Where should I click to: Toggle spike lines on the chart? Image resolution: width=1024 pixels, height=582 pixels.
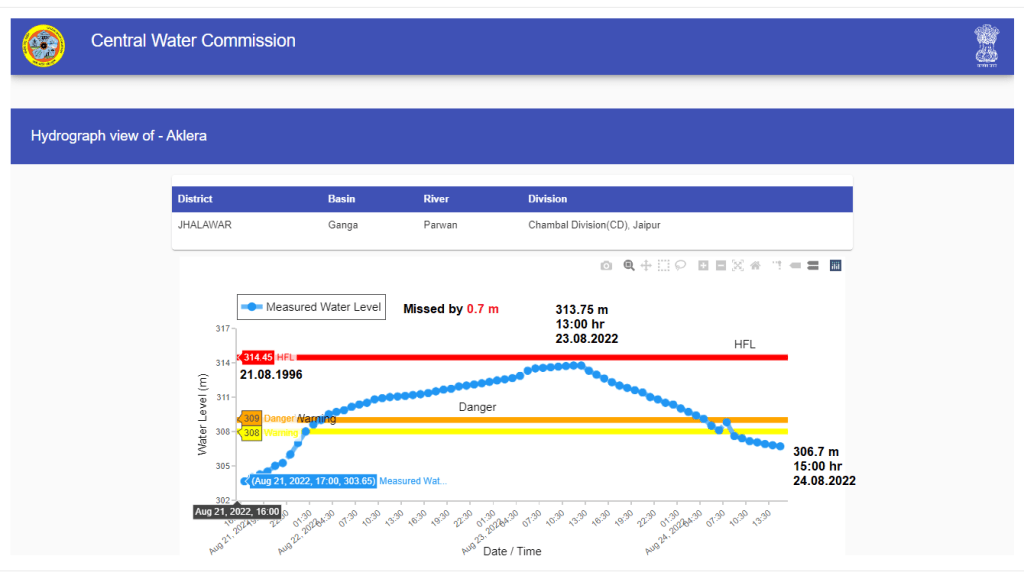click(x=777, y=266)
